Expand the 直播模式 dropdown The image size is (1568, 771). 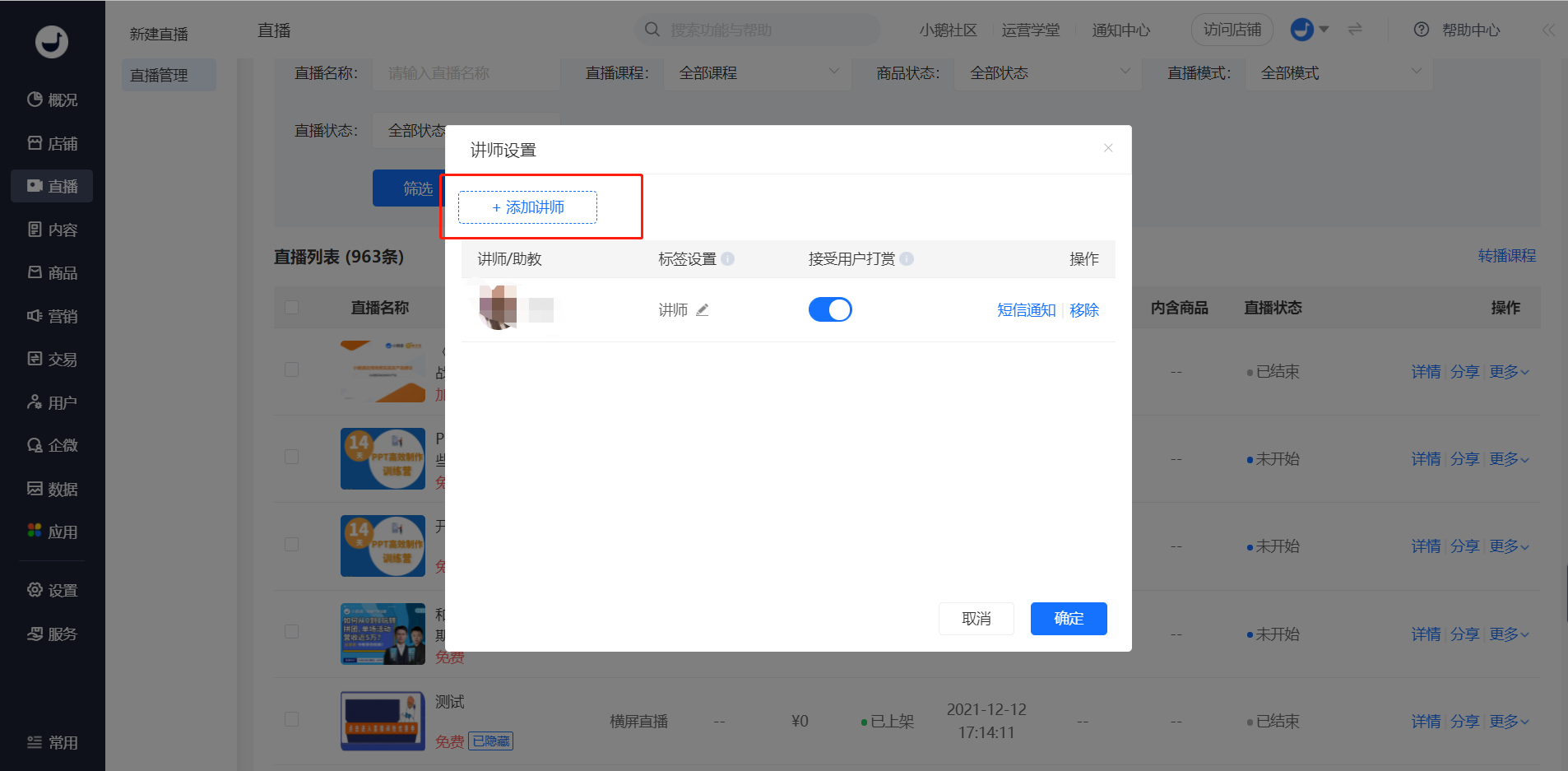1339,73
